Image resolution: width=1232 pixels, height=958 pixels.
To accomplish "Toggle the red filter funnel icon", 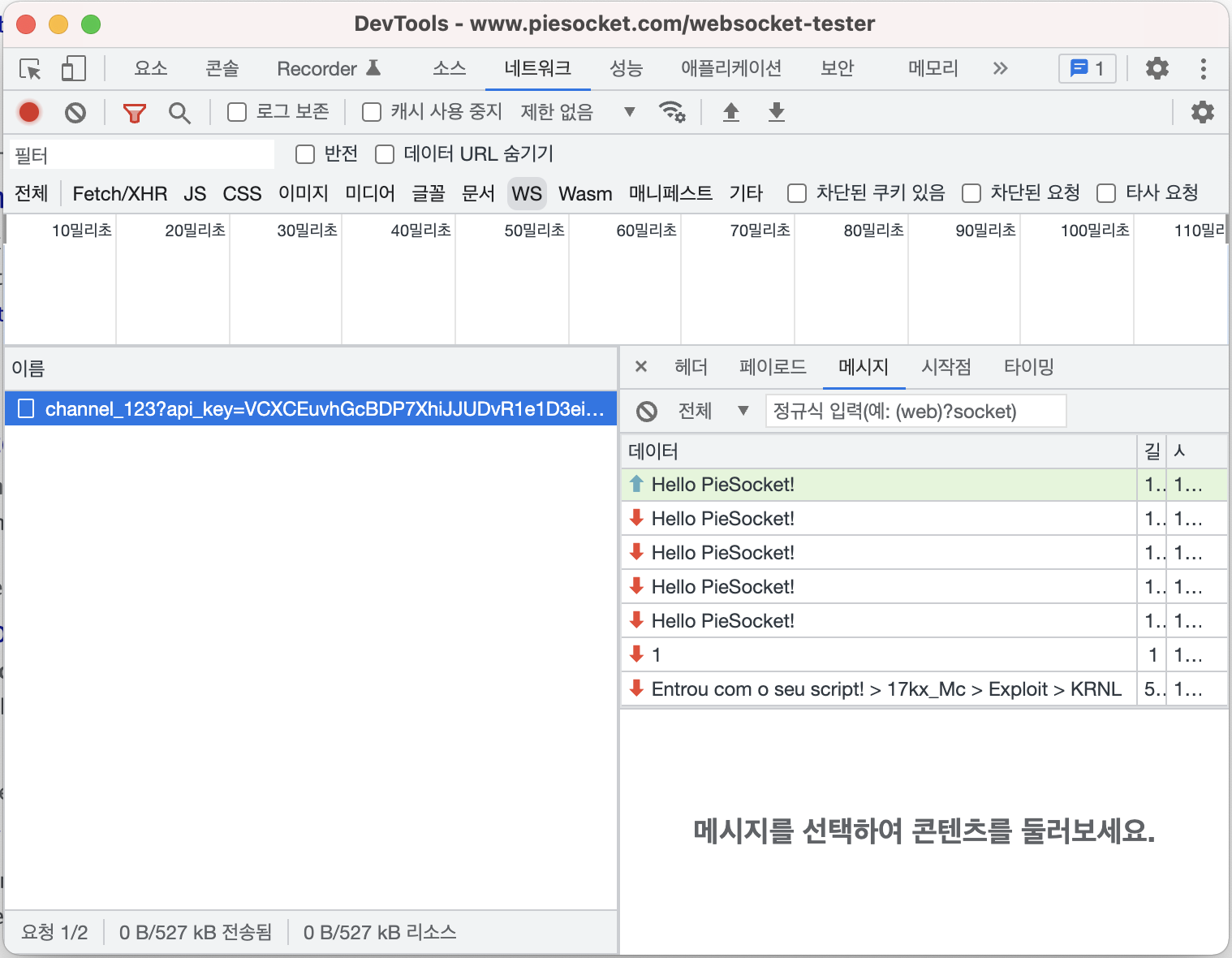I will (x=135, y=113).
